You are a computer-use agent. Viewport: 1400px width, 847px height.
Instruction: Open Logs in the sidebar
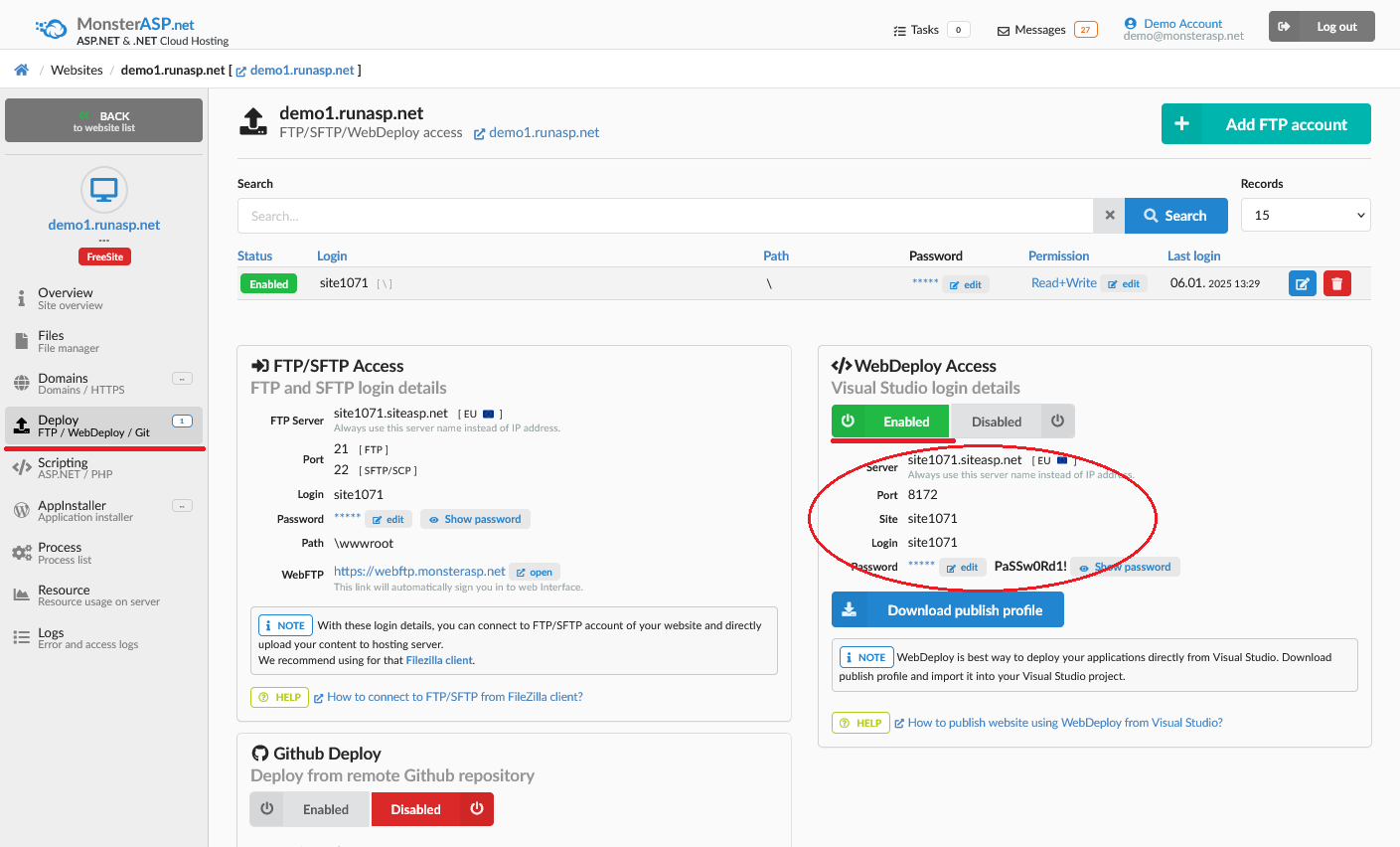click(x=103, y=638)
